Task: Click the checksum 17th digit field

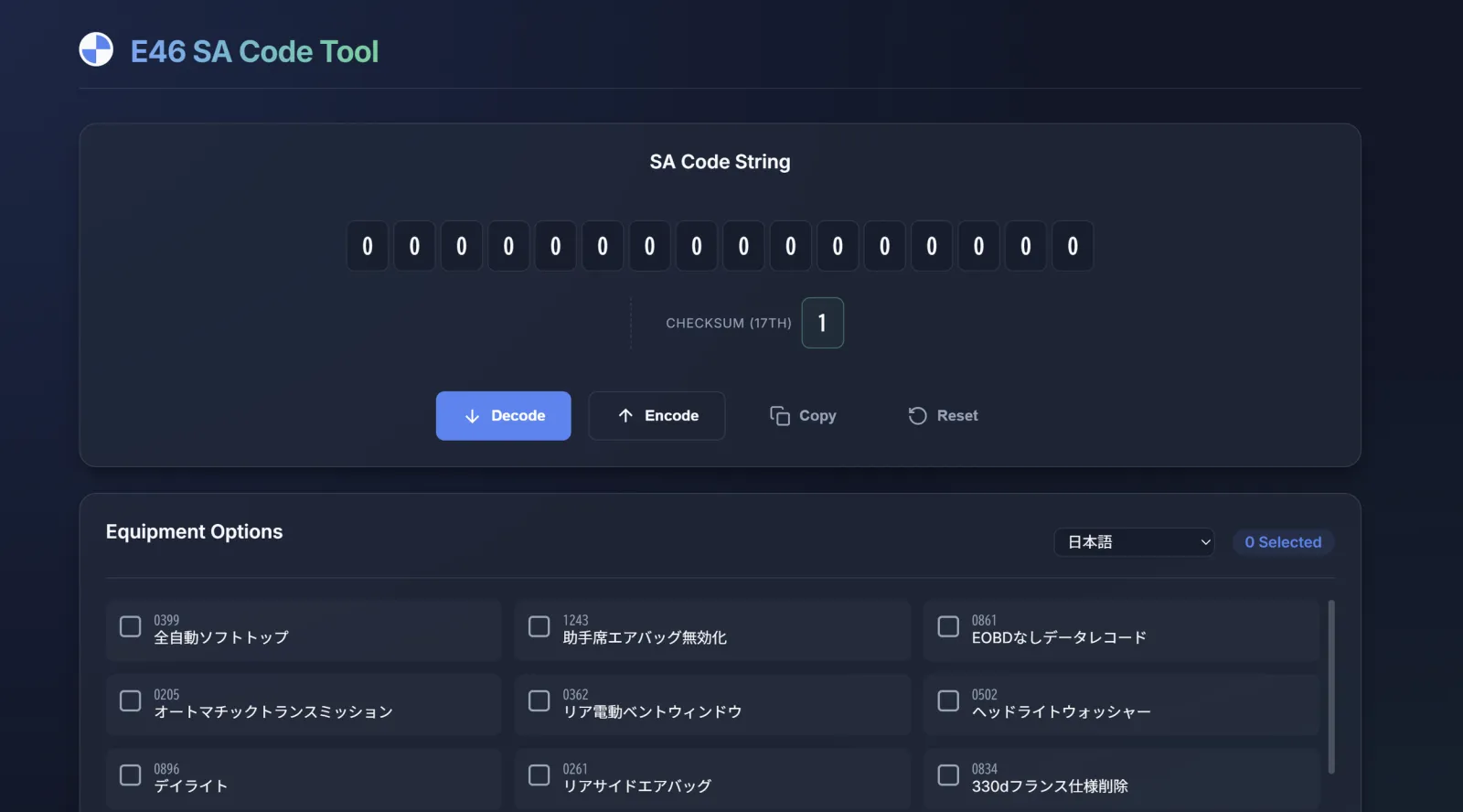Action: pos(822,323)
